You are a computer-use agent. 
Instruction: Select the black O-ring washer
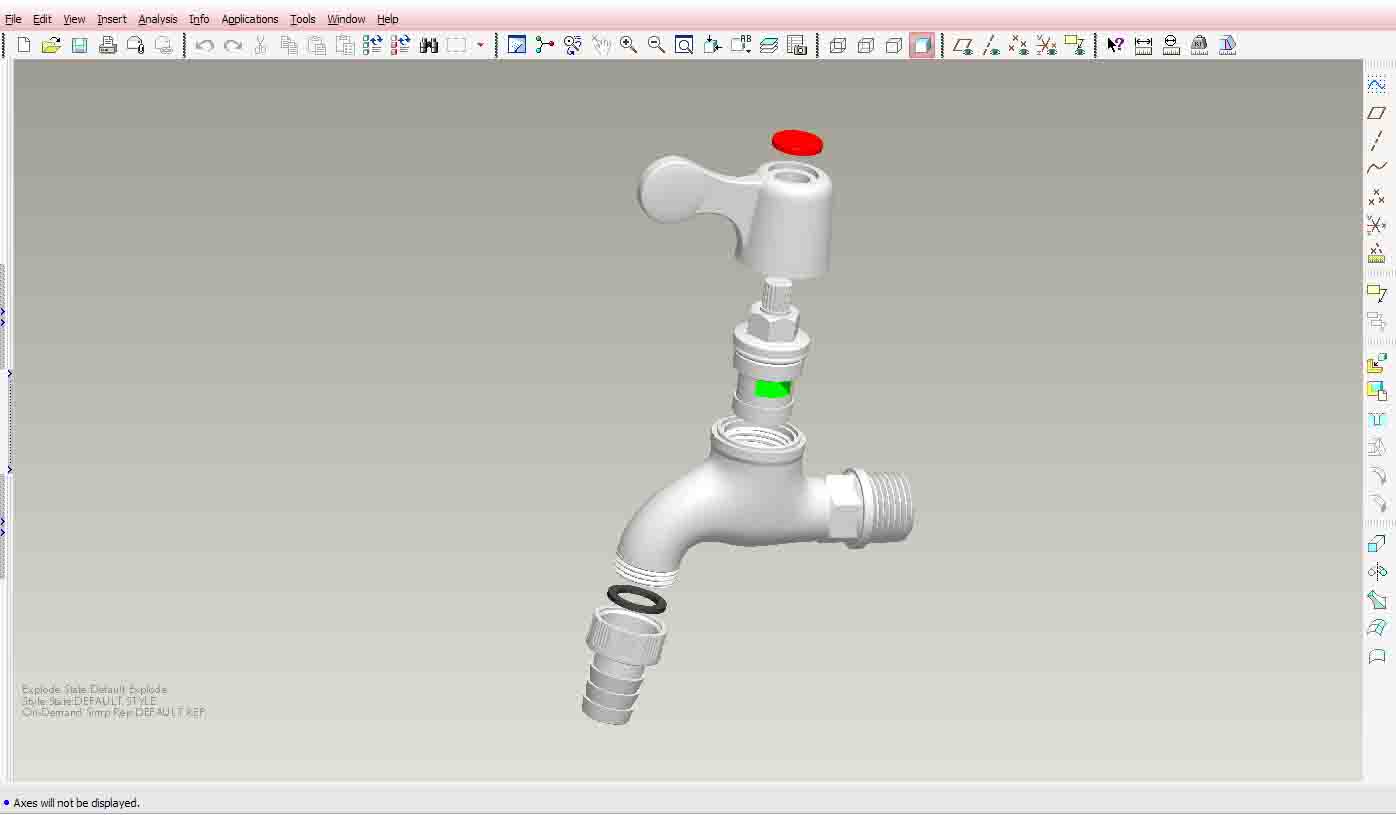(637, 600)
